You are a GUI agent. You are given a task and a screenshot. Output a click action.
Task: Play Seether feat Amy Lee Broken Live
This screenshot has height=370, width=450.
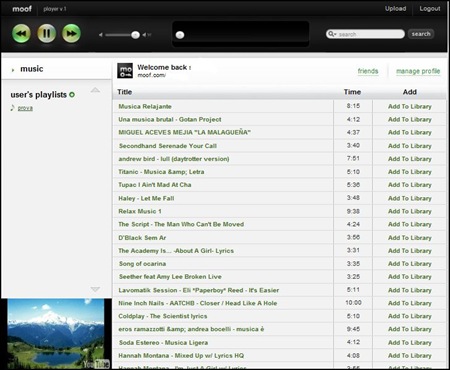(x=170, y=277)
